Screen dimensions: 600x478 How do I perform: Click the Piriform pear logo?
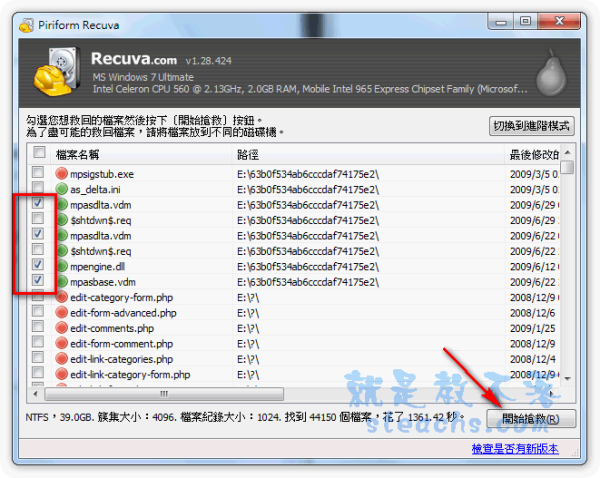[x=551, y=74]
